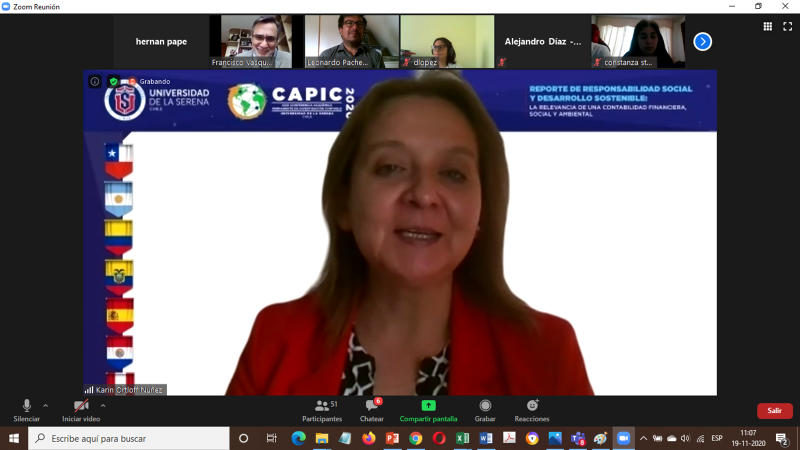Start camera with Iniciar video
Image resolution: width=800 pixels, height=450 pixels.
(x=81, y=411)
